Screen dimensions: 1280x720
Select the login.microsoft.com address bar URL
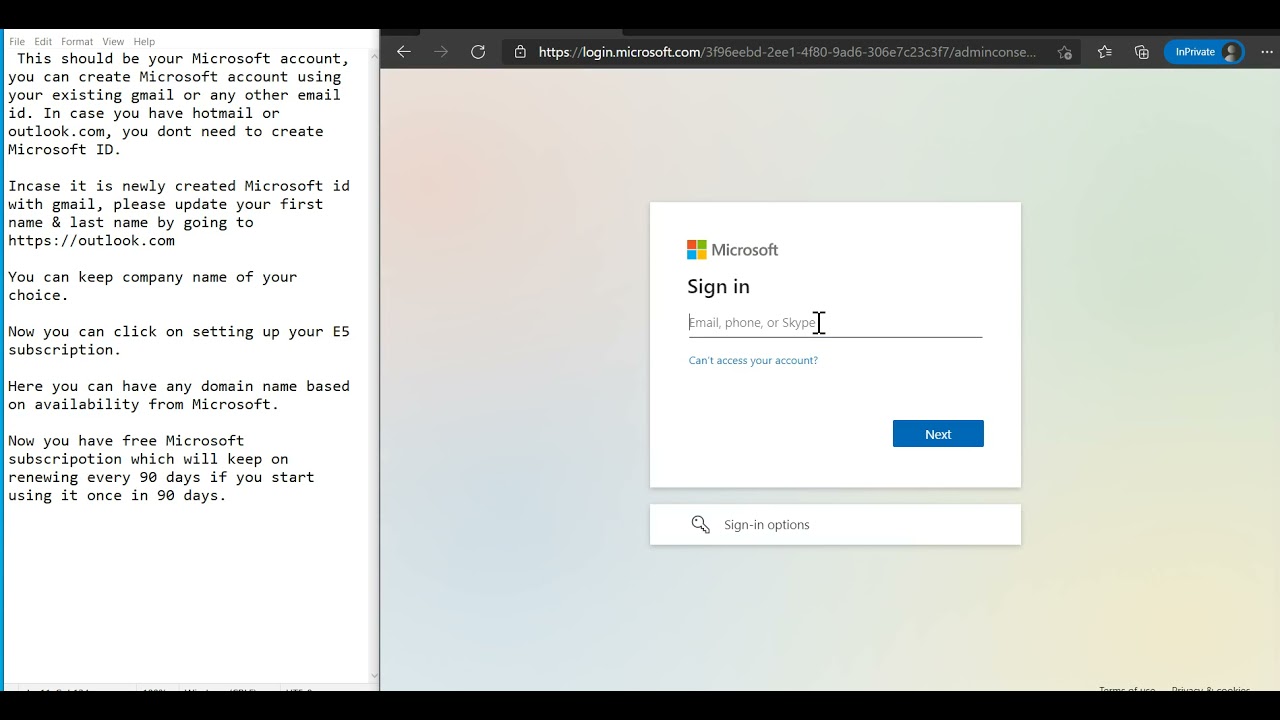788,52
